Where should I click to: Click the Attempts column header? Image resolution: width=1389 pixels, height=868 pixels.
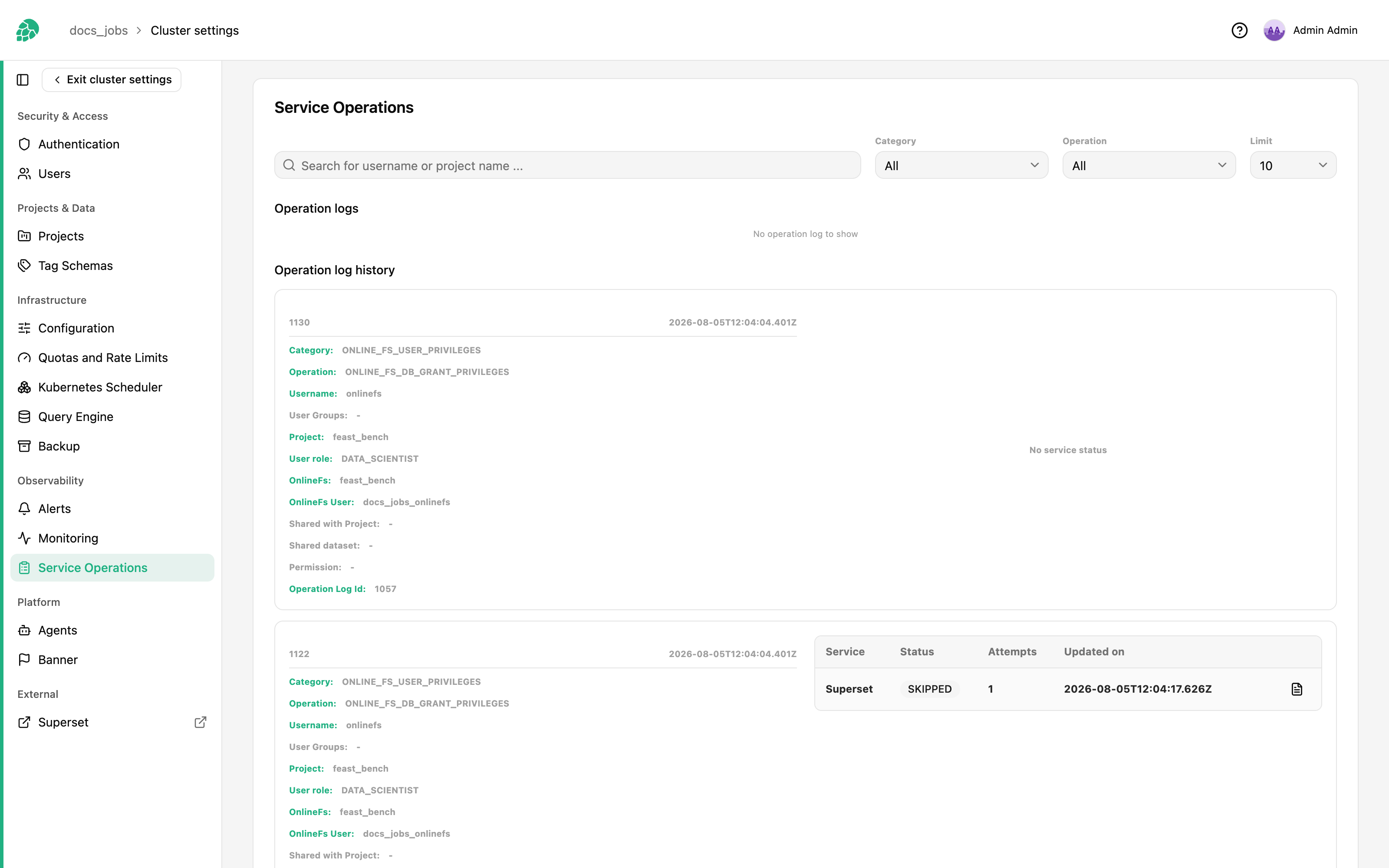click(x=1012, y=651)
